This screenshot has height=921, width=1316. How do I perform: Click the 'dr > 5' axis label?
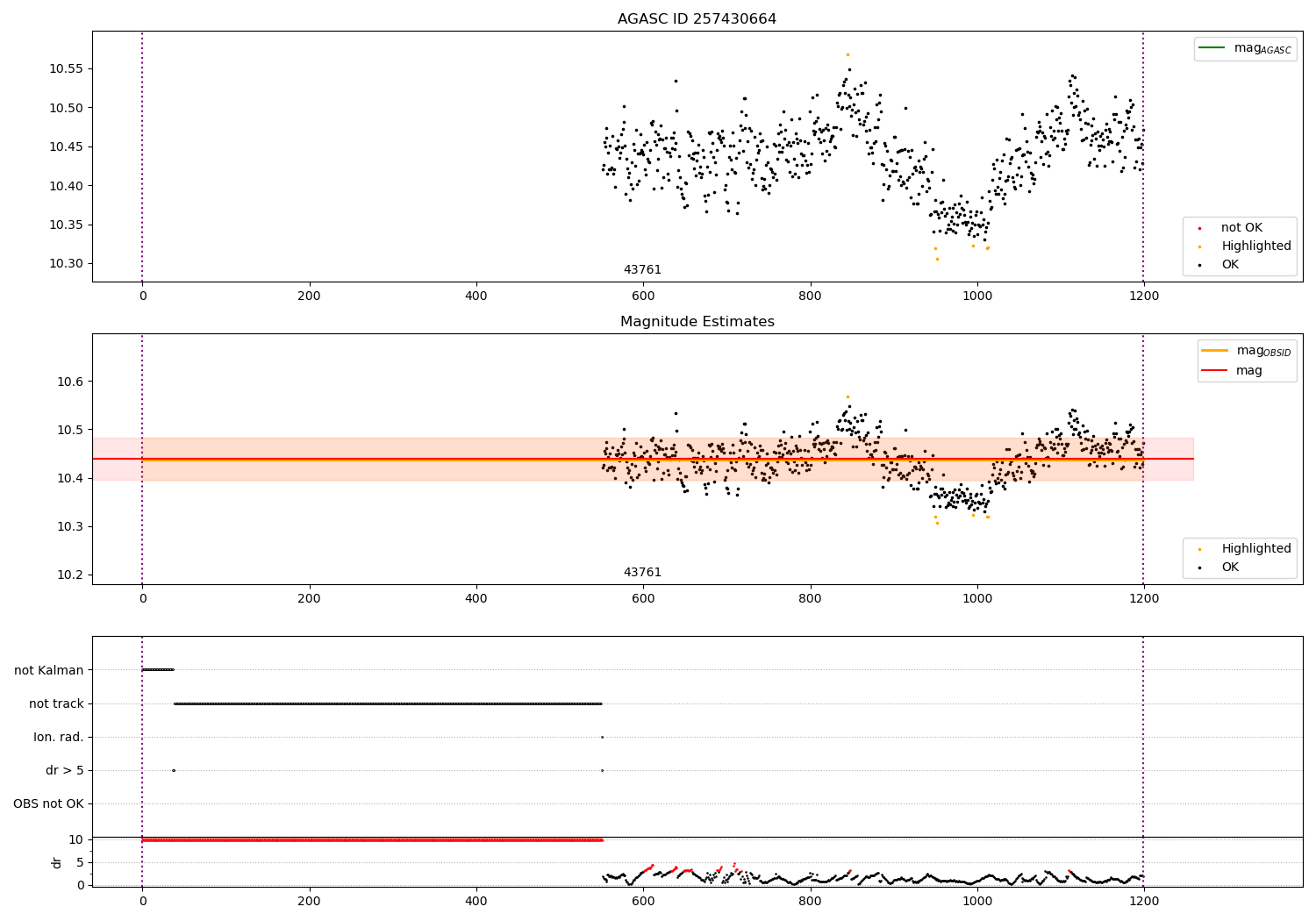[65, 770]
